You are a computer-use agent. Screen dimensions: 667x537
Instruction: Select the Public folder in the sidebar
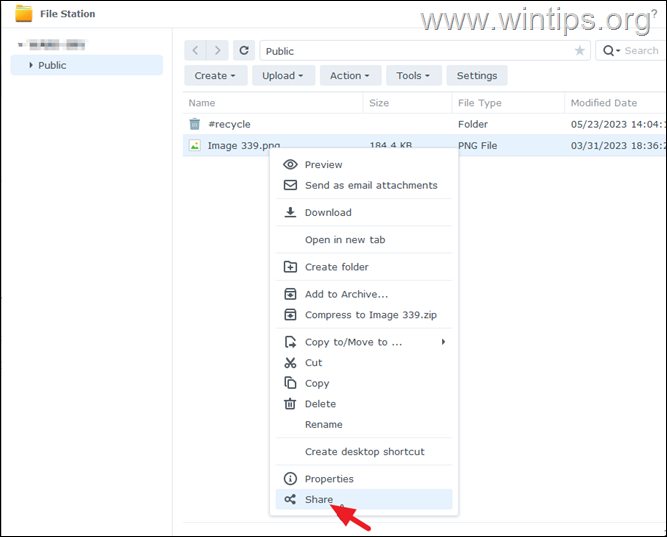tap(87, 65)
